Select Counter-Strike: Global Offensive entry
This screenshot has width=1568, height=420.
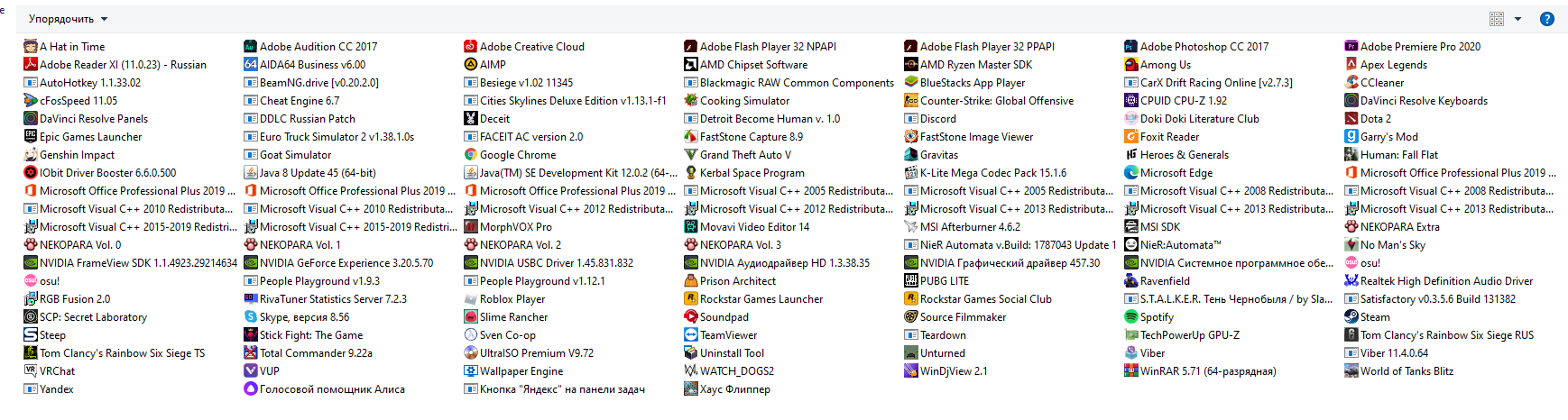pos(989,100)
